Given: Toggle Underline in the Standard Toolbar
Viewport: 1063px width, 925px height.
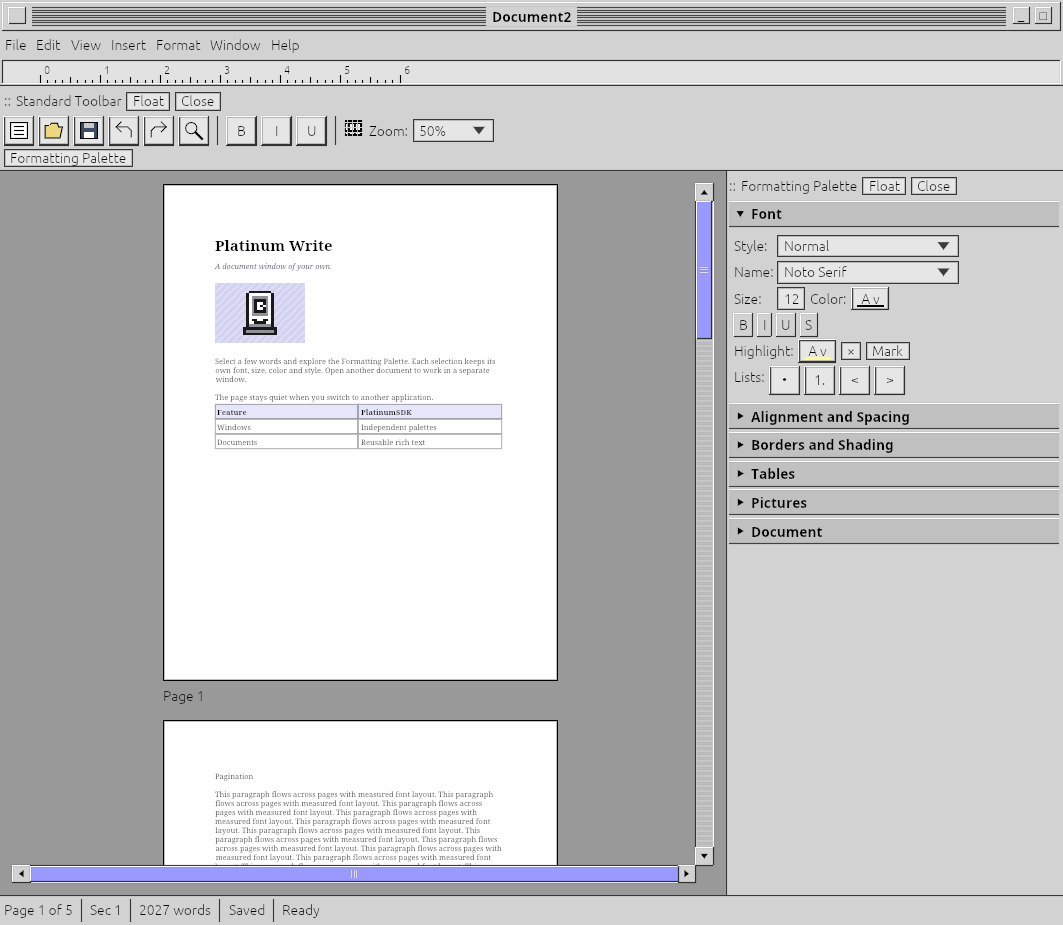Looking at the screenshot, I should click(311, 131).
